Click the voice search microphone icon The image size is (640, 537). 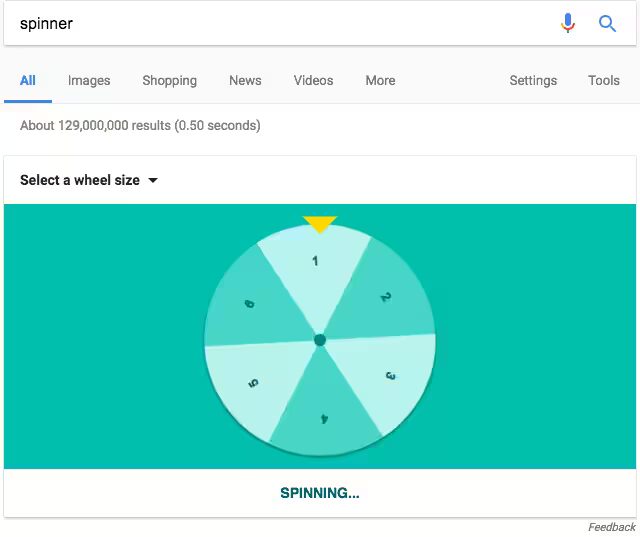[568, 23]
